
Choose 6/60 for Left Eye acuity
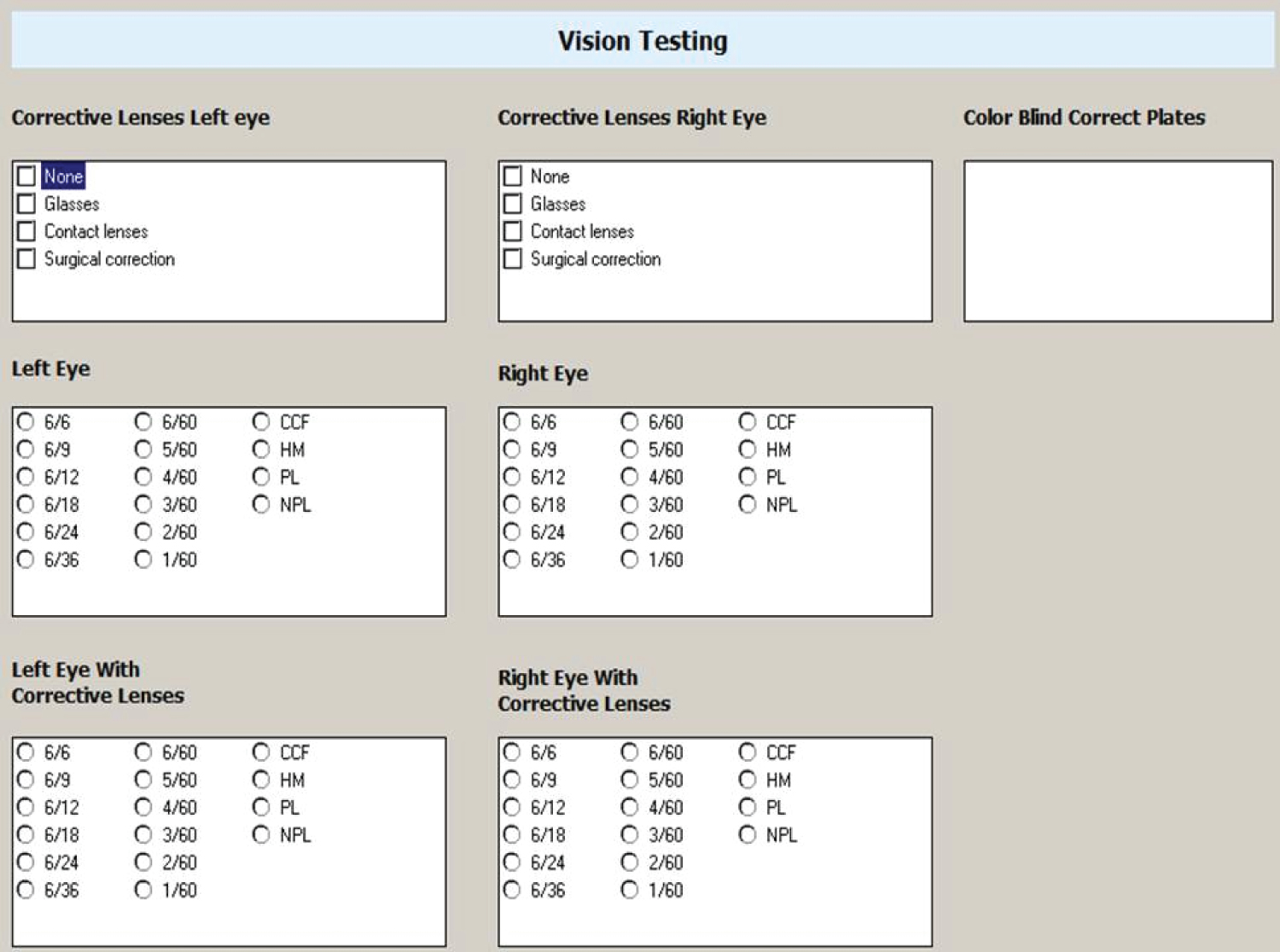(143, 422)
